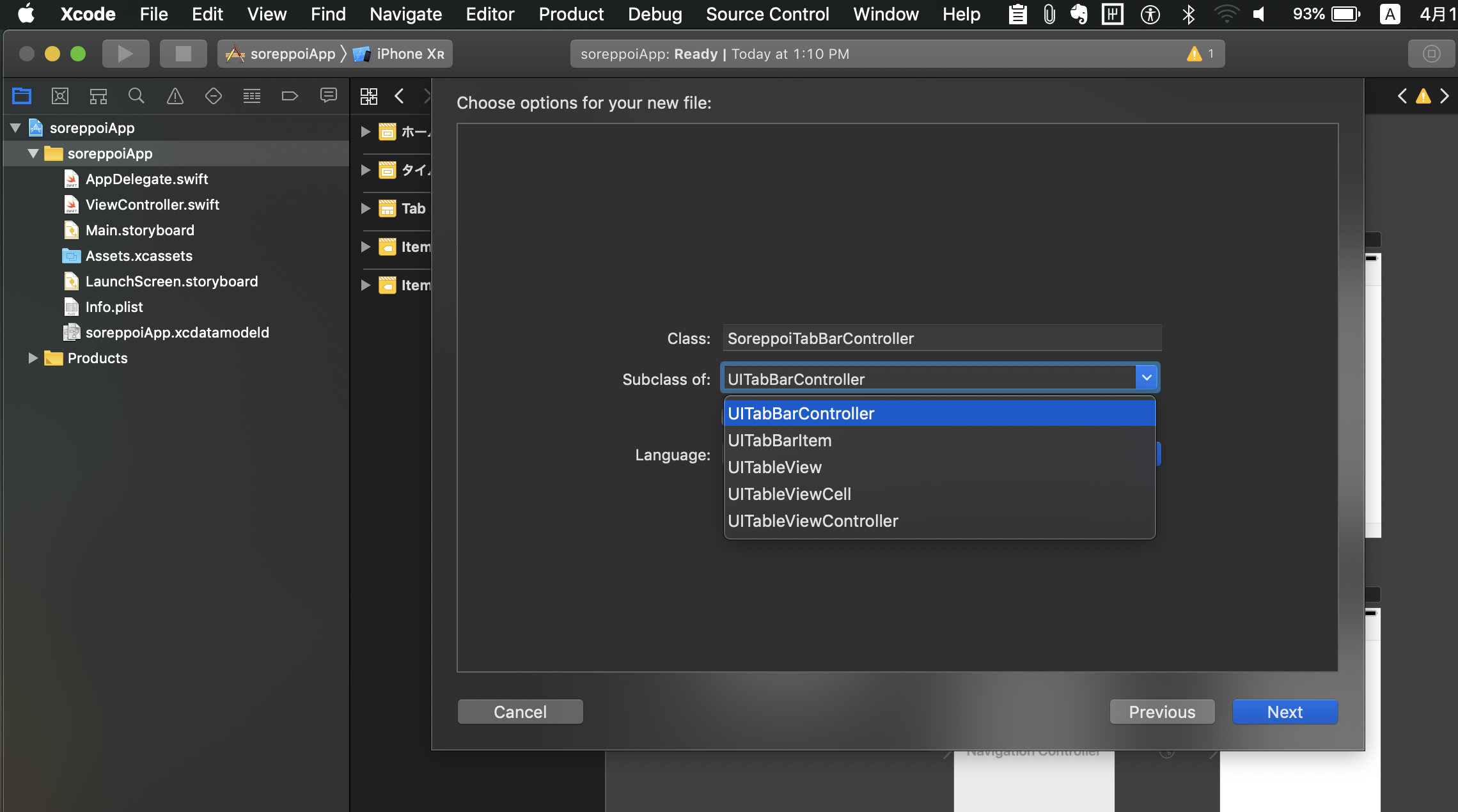This screenshot has width=1458, height=812.
Task: Open the Project navigator folder icon
Action: coord(22,97)
